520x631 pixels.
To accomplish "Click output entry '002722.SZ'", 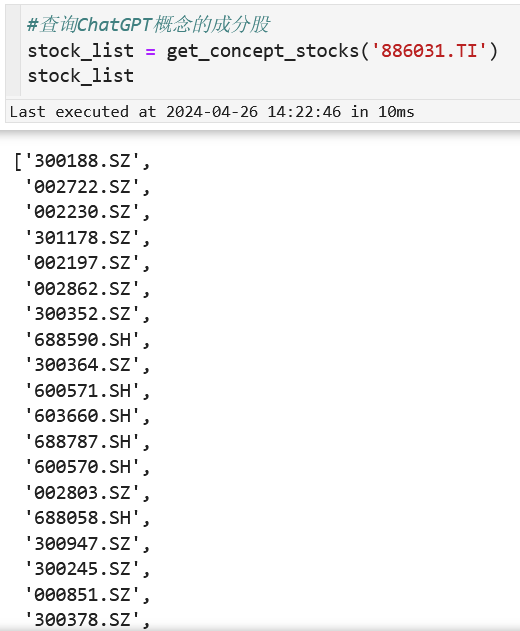I will coord(82,187).
